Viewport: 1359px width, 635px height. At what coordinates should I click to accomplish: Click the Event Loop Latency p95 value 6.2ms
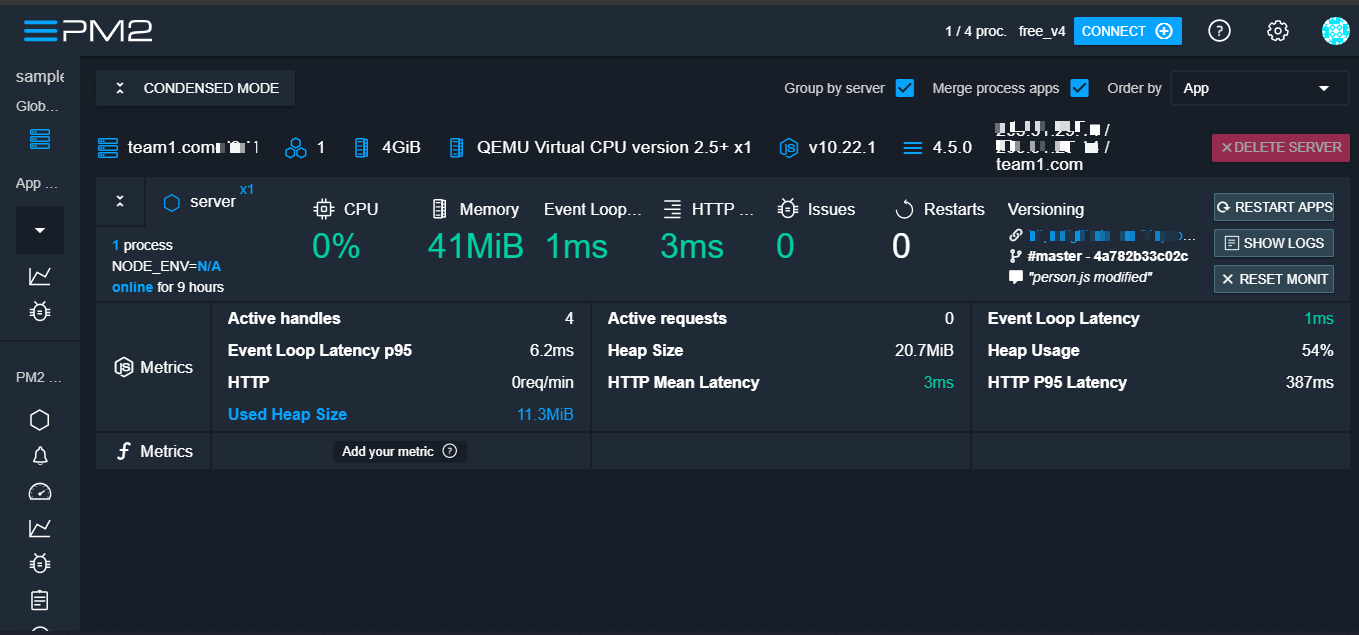click(x=552, y=351)
